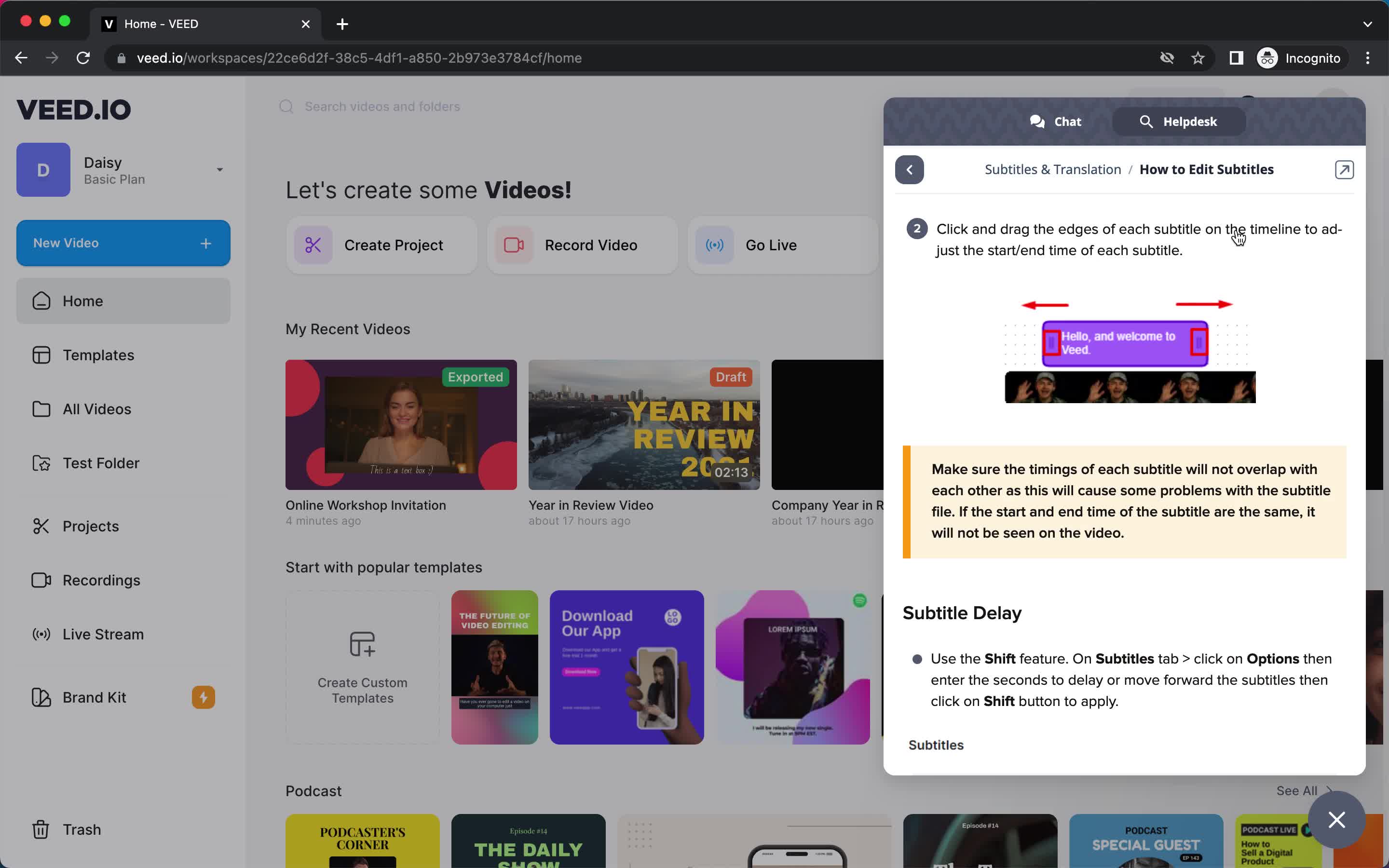Expand Subtitles & Translation breadcrumb
This screenshot has height=868, width=1389.
(1052, 169)
